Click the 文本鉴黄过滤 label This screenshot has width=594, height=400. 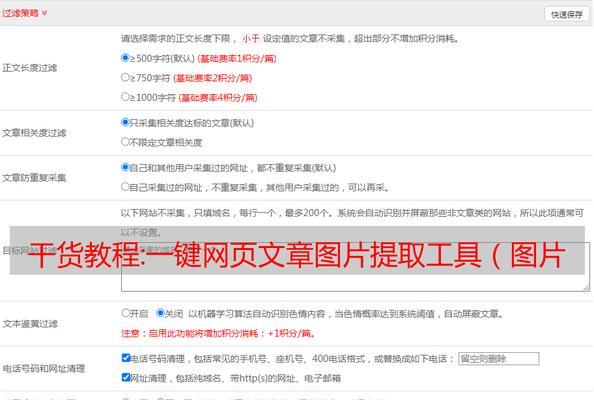point(30,323)
